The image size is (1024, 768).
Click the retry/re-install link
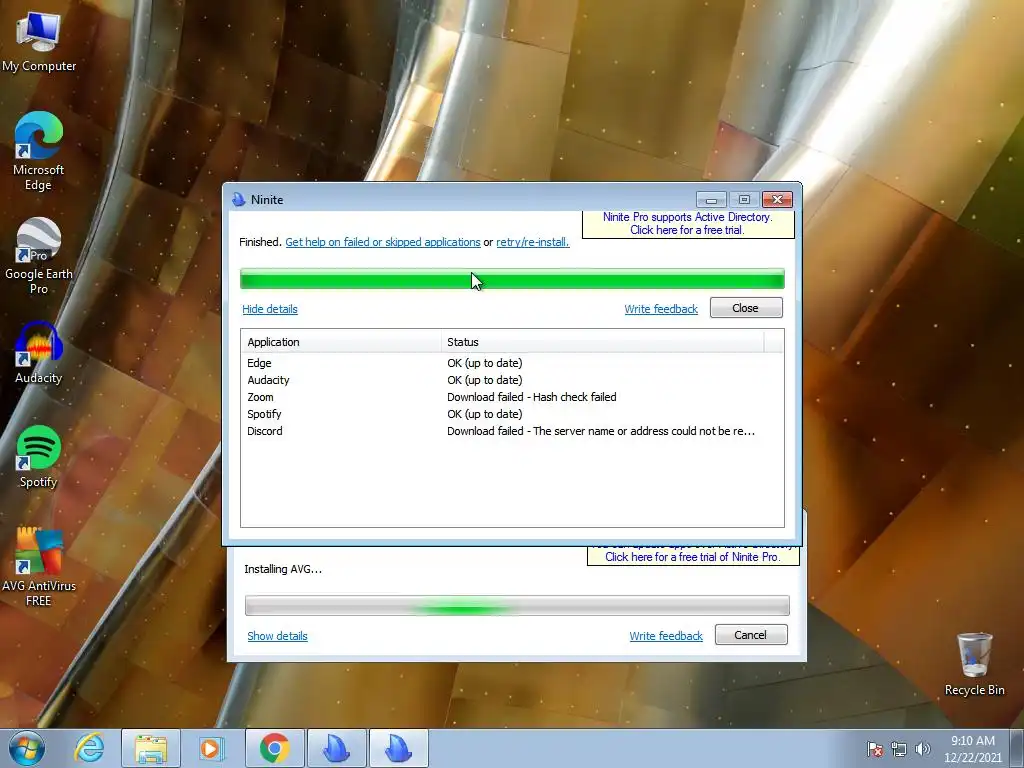[532, 242]
